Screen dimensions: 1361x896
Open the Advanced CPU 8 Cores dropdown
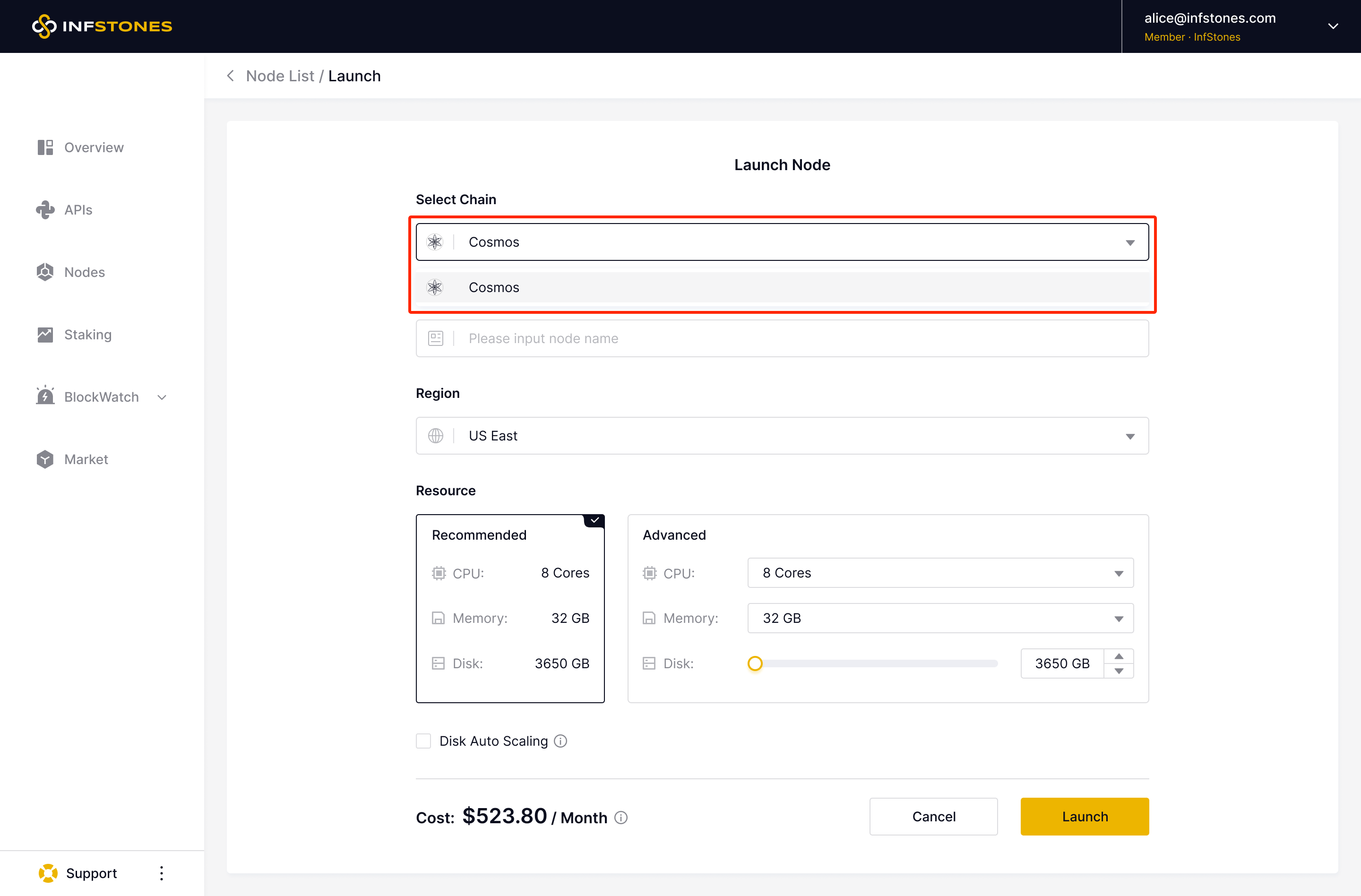939,573
